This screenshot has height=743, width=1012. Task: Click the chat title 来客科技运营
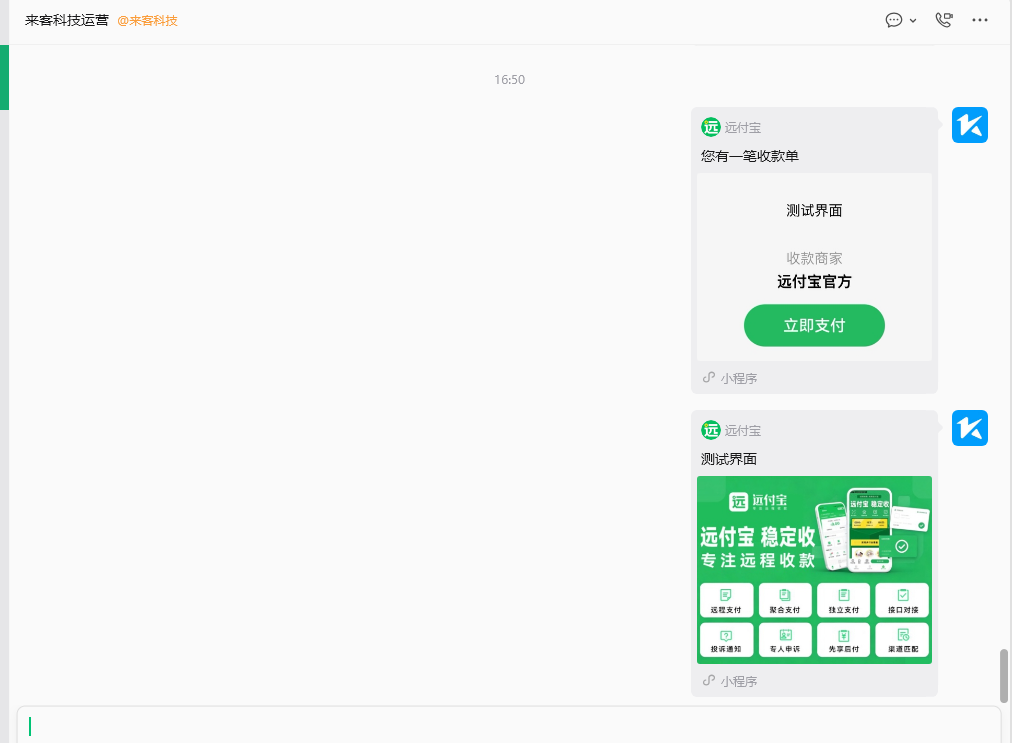tap(67, 20)
